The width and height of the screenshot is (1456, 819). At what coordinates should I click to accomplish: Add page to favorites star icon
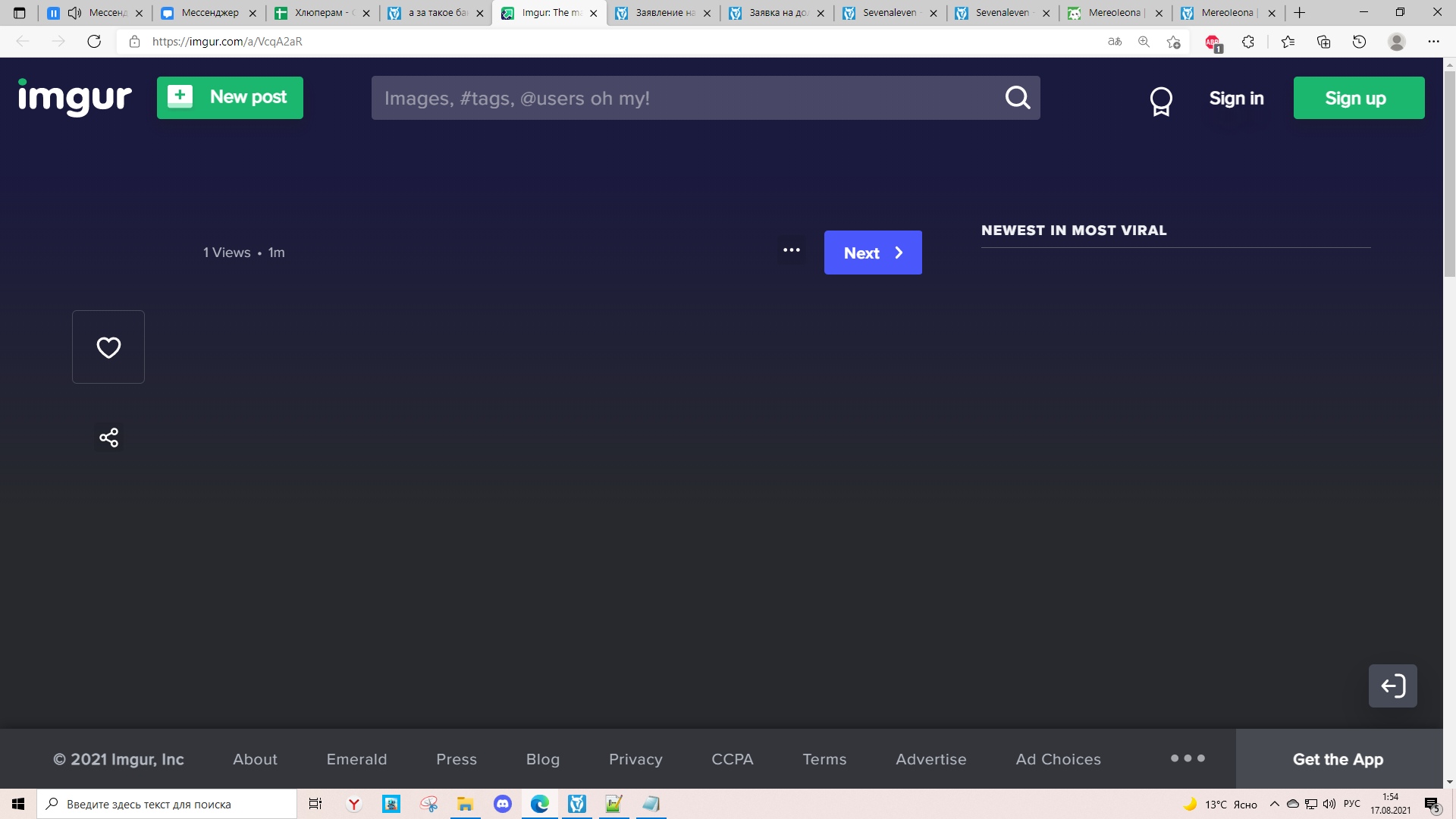tap(1173, 42)
